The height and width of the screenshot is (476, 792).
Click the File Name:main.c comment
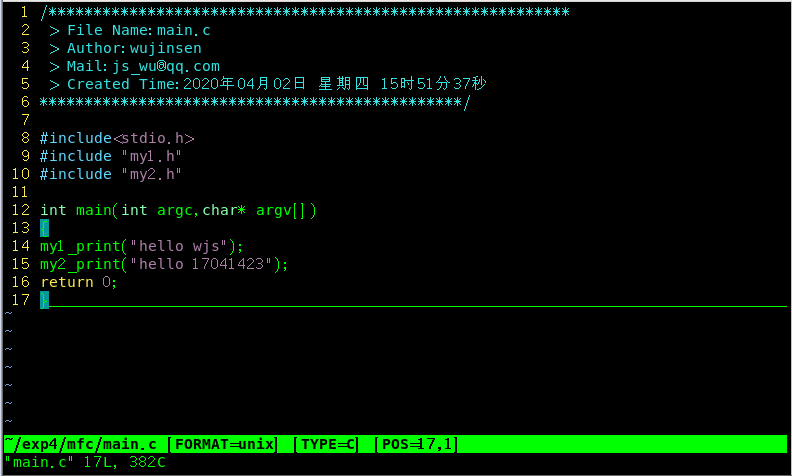click(x=138, y=30)
